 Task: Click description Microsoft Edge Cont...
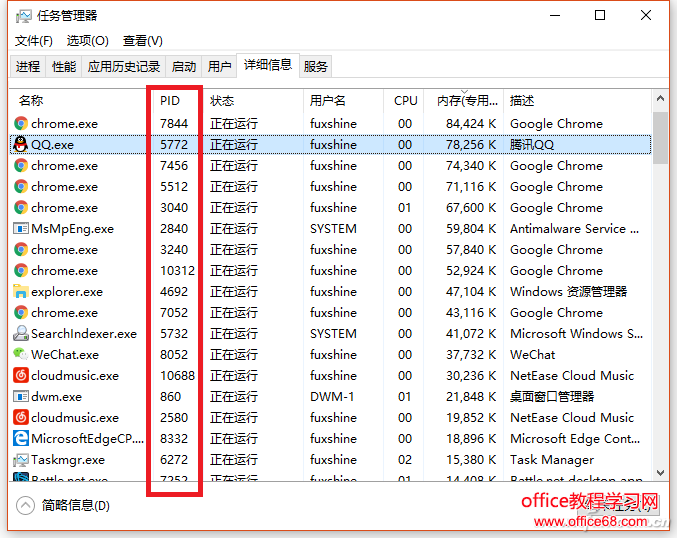(576, 439)
